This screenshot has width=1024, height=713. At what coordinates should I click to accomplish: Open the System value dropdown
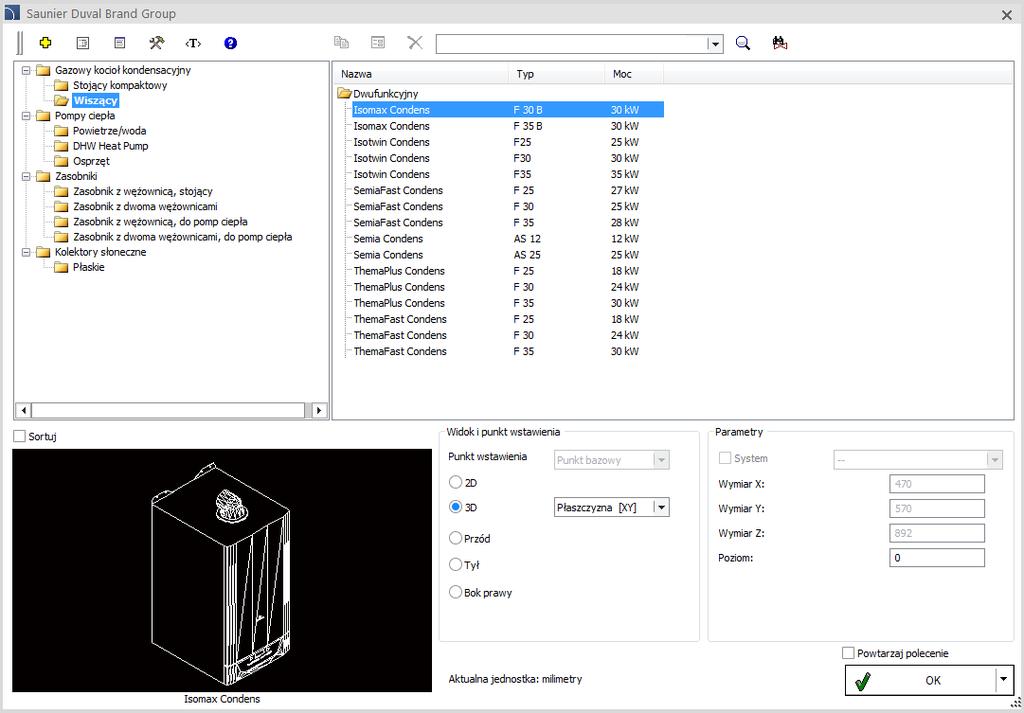[995, 459]
